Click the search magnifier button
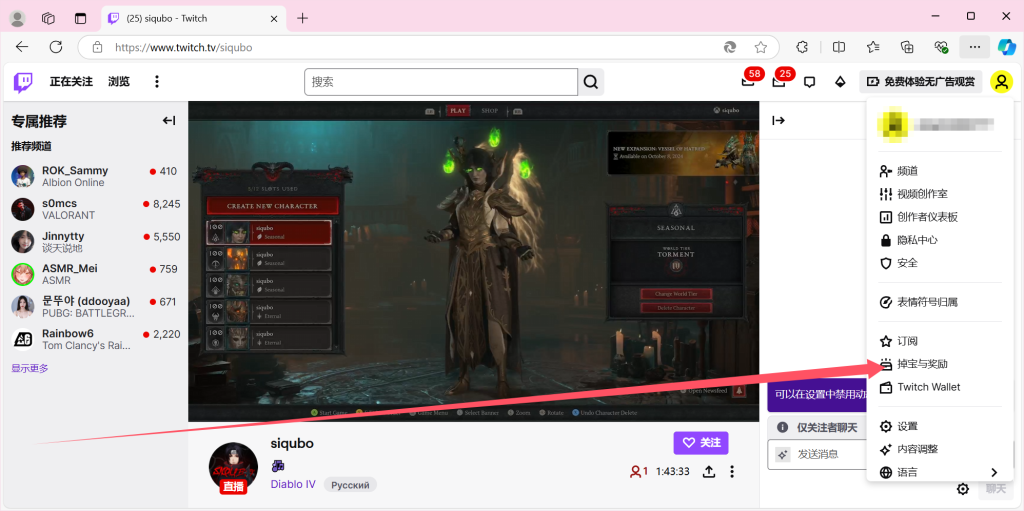 coord(591,82)
